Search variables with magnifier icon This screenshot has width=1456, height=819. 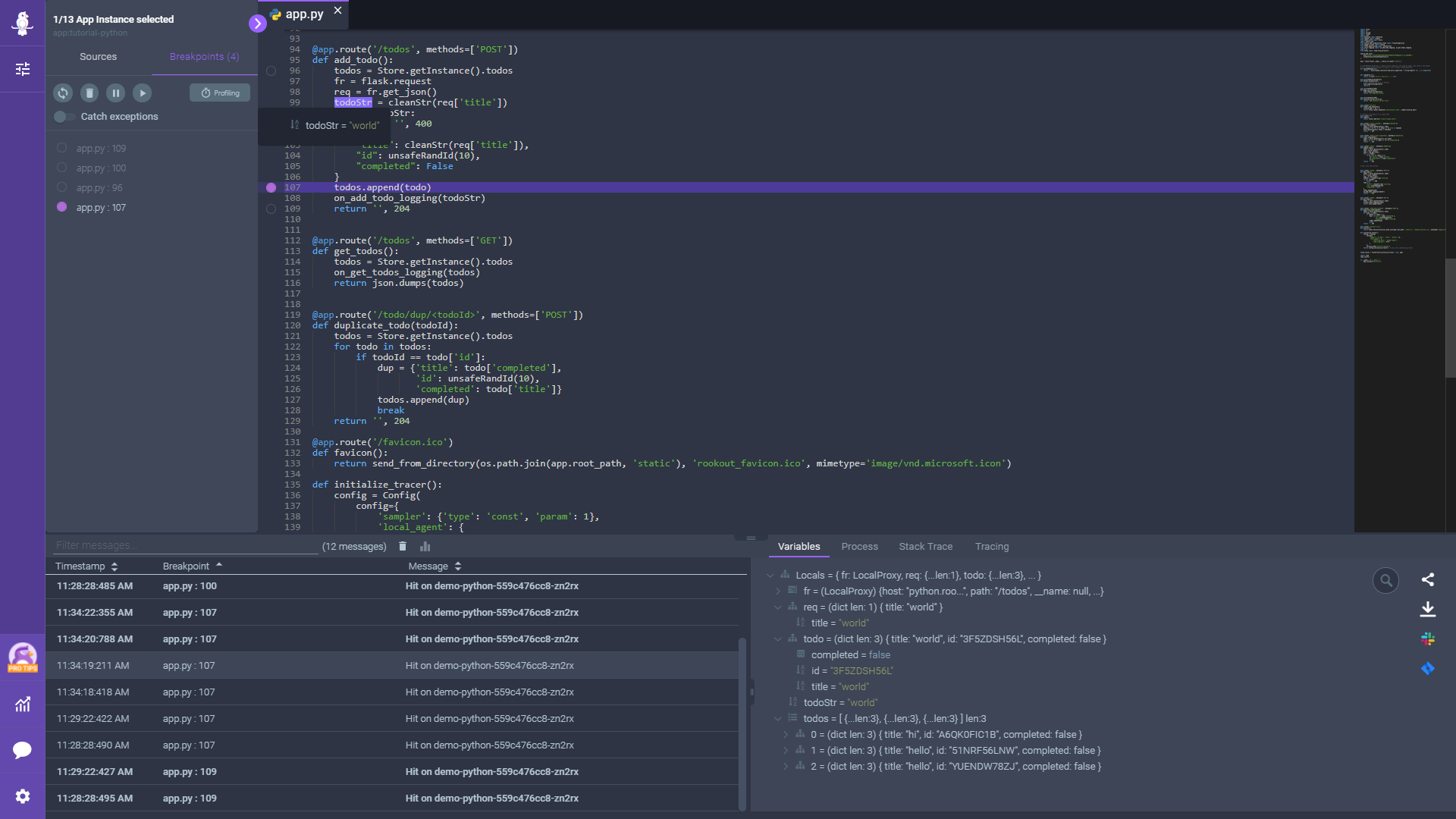(1385, 581)
